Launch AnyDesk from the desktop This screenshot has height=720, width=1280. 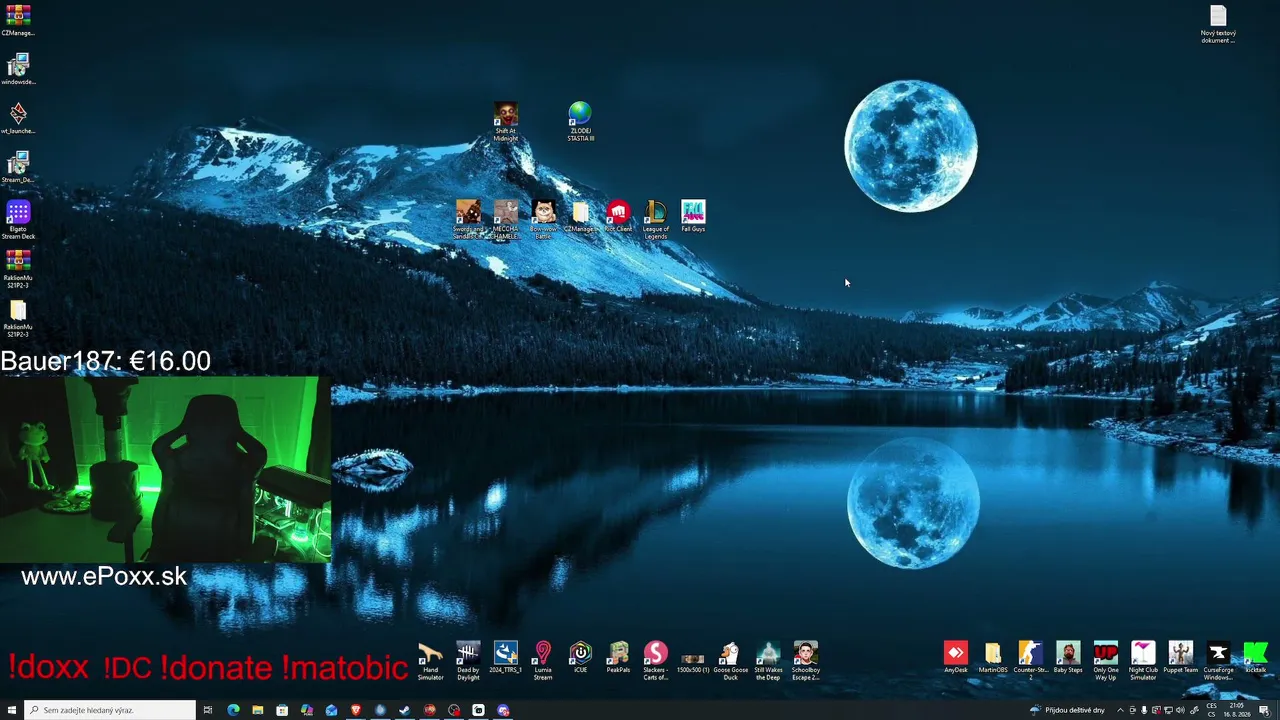point(956,658)
